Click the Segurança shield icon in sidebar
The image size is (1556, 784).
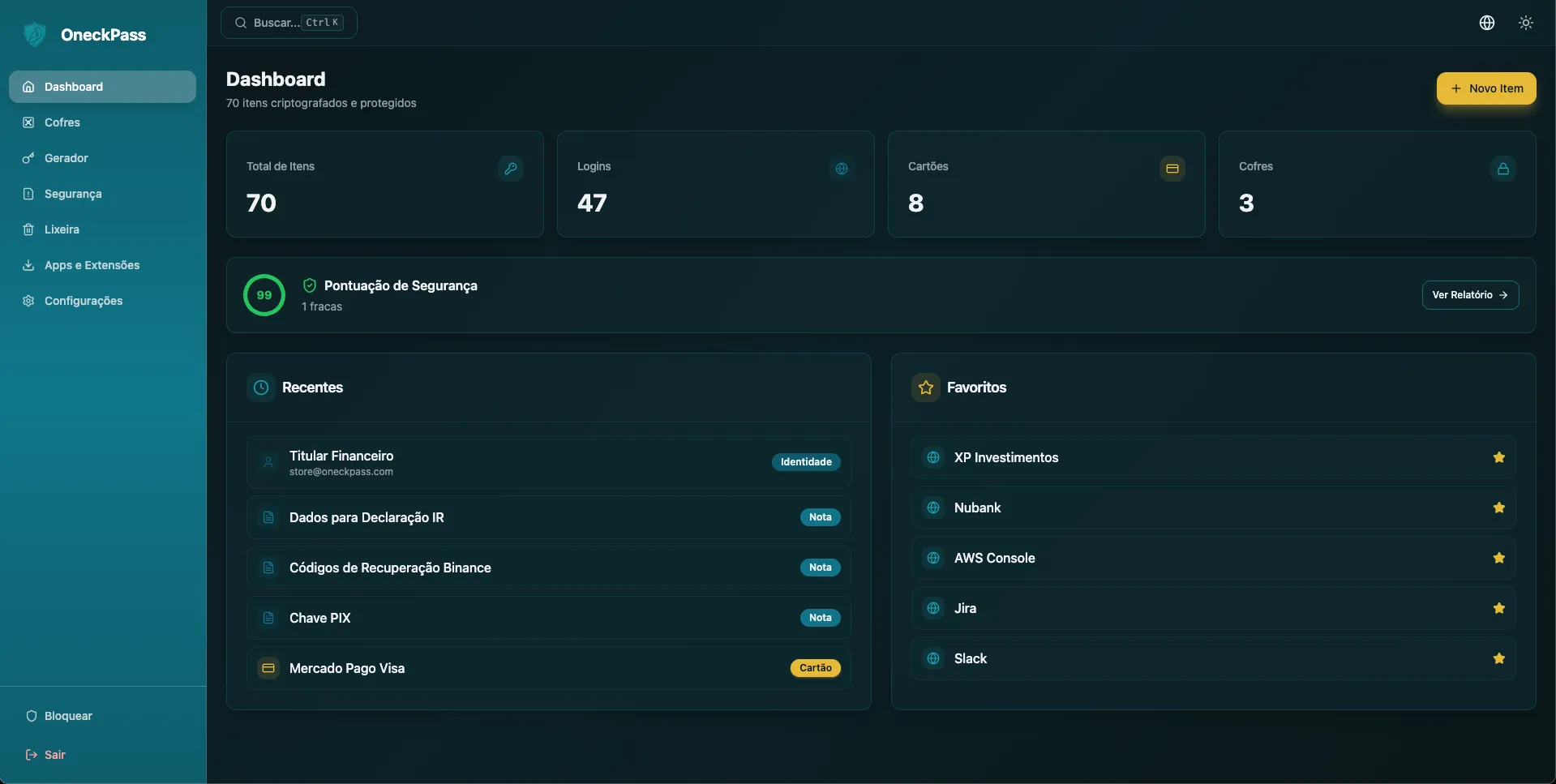coord(28,193)
